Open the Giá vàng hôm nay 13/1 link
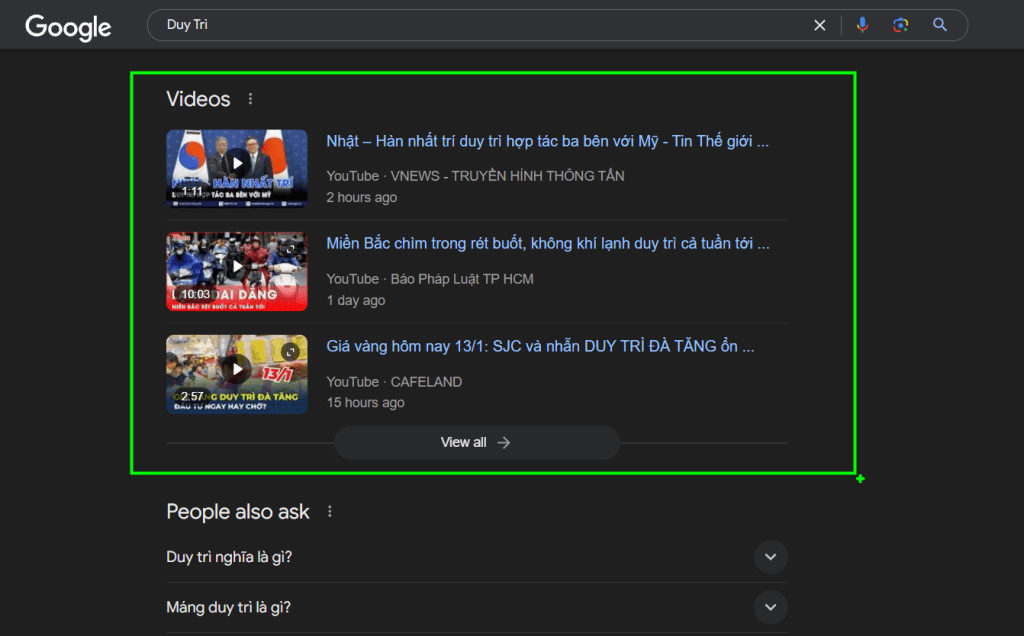 pos(540,347)
